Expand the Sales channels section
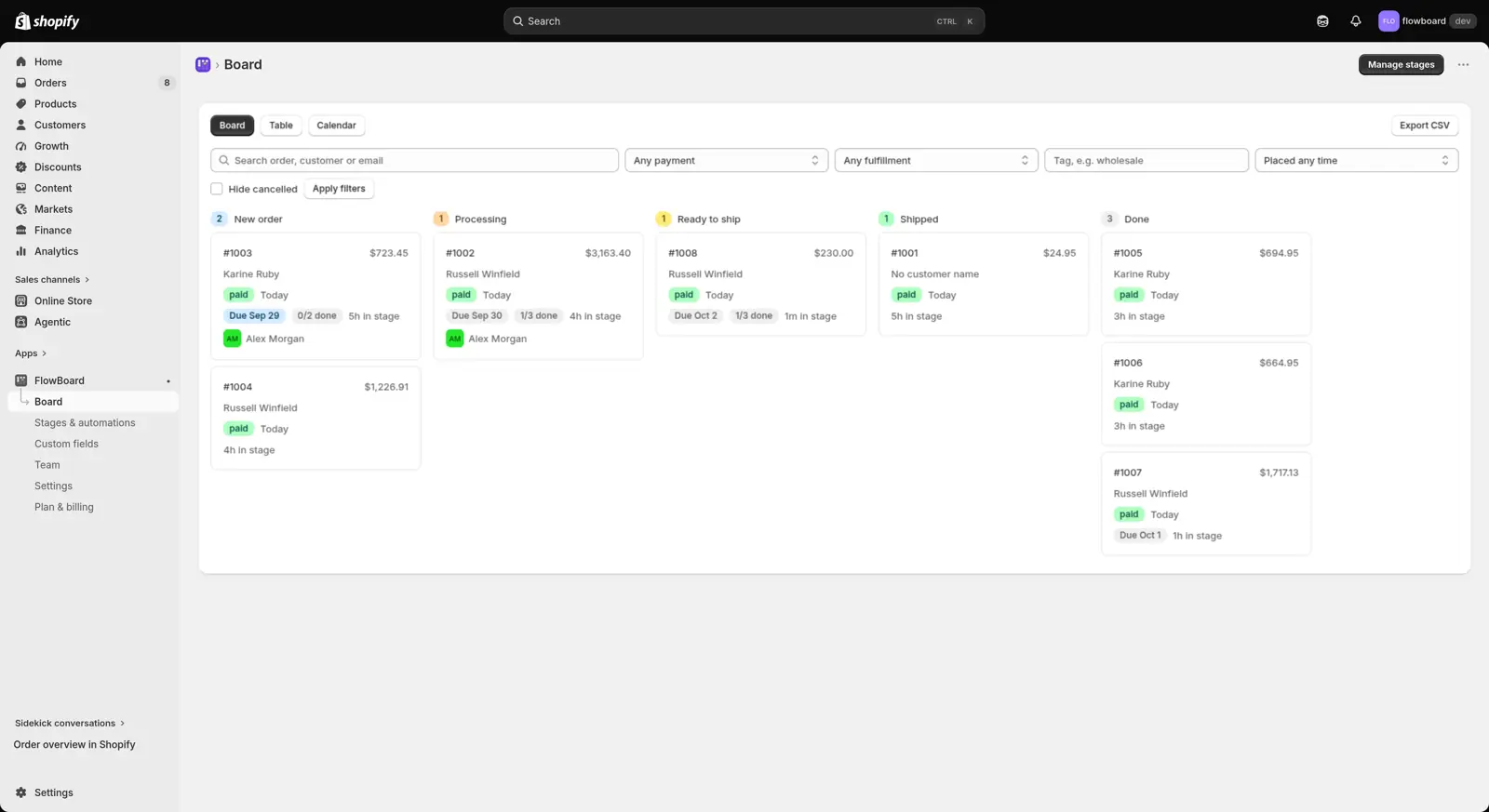 pos(52,279)
